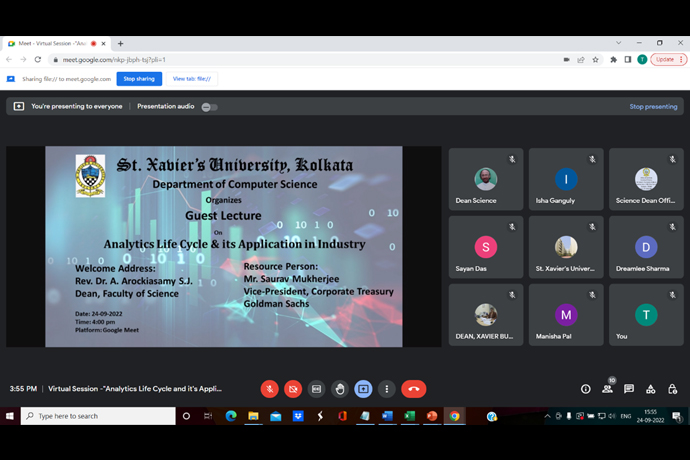Switch to the Meet Virtual Session tab
The image size is (690, 460).
click(55, 44)
